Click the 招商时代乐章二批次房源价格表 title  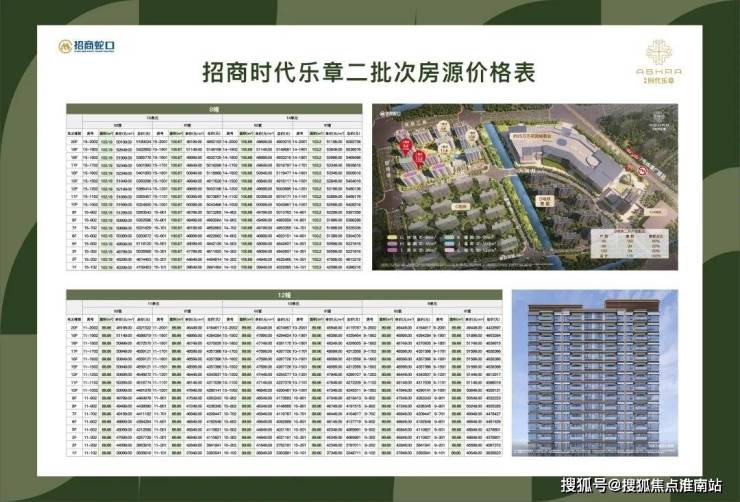pos(369,73)
